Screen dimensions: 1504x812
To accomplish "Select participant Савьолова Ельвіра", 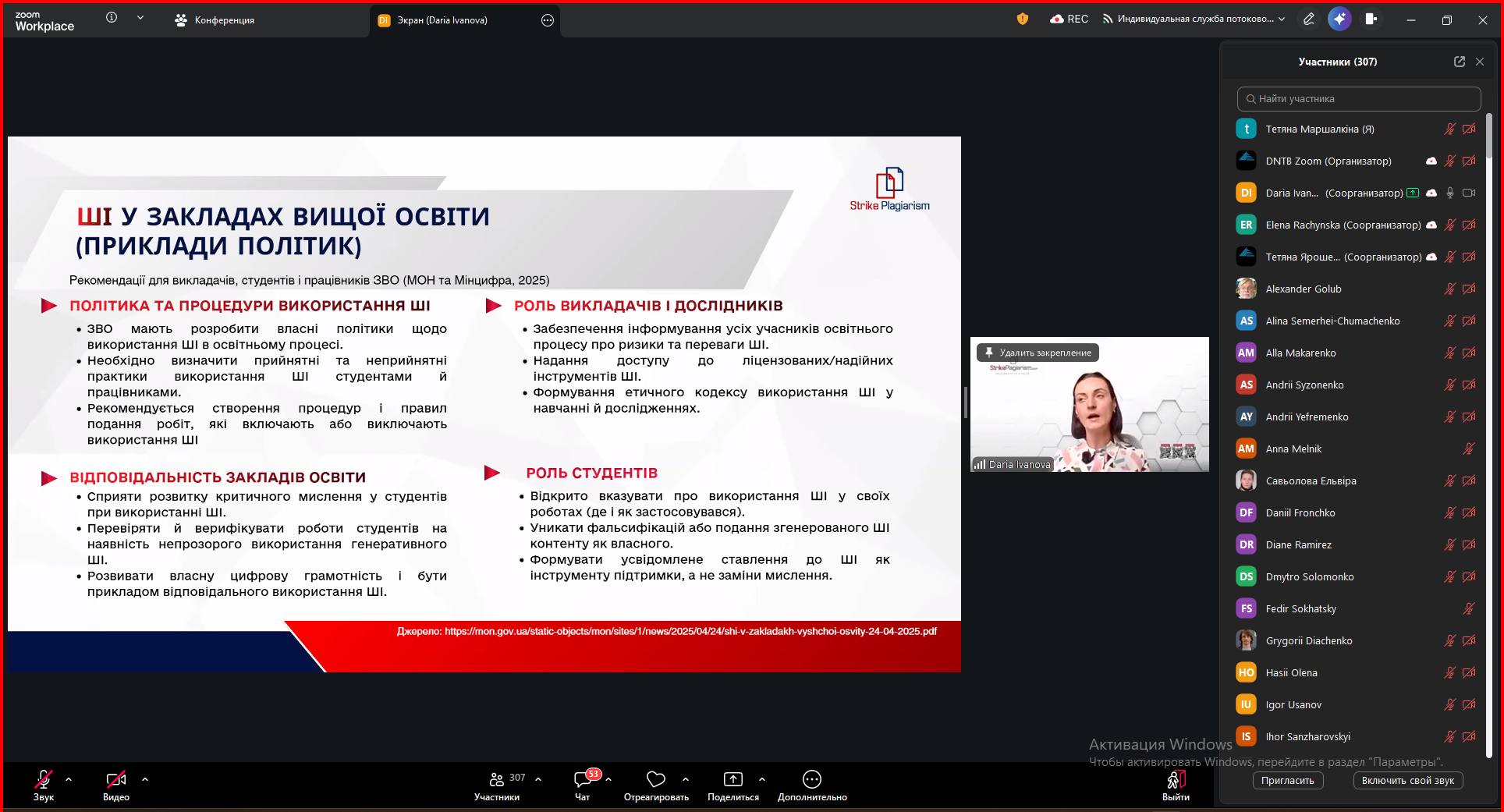I will [1357, 481].
